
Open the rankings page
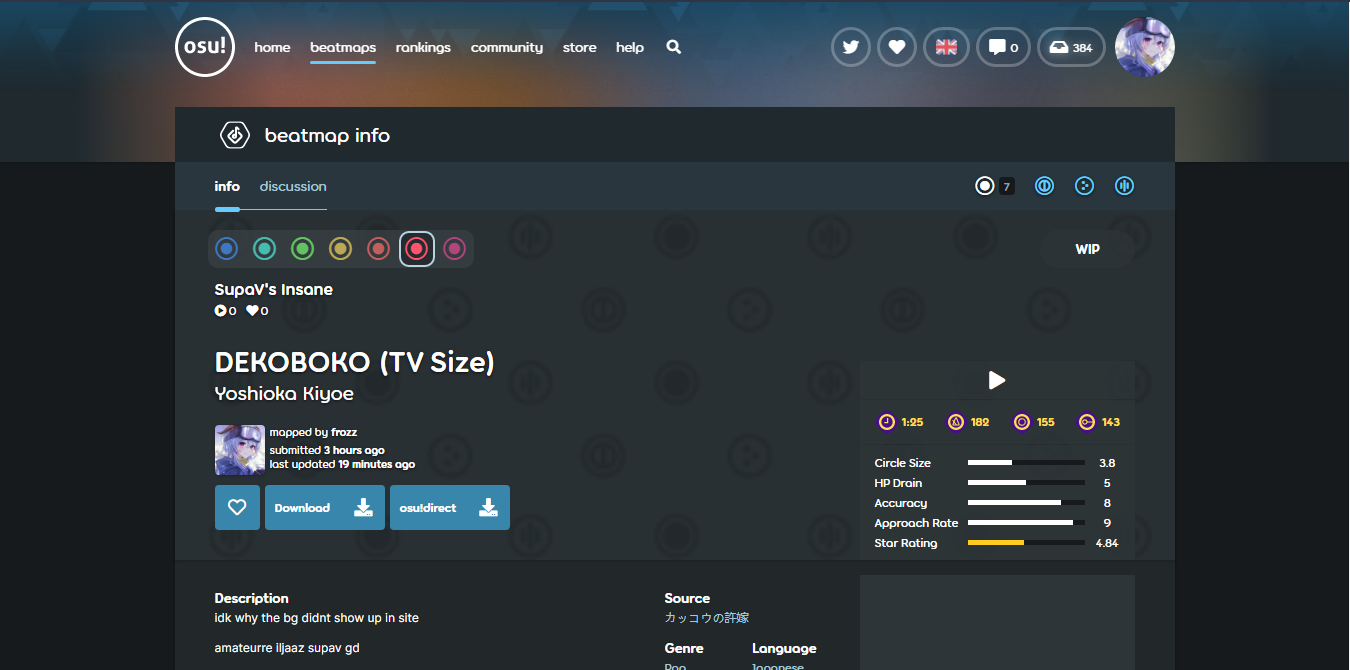(x=423, y=47)
